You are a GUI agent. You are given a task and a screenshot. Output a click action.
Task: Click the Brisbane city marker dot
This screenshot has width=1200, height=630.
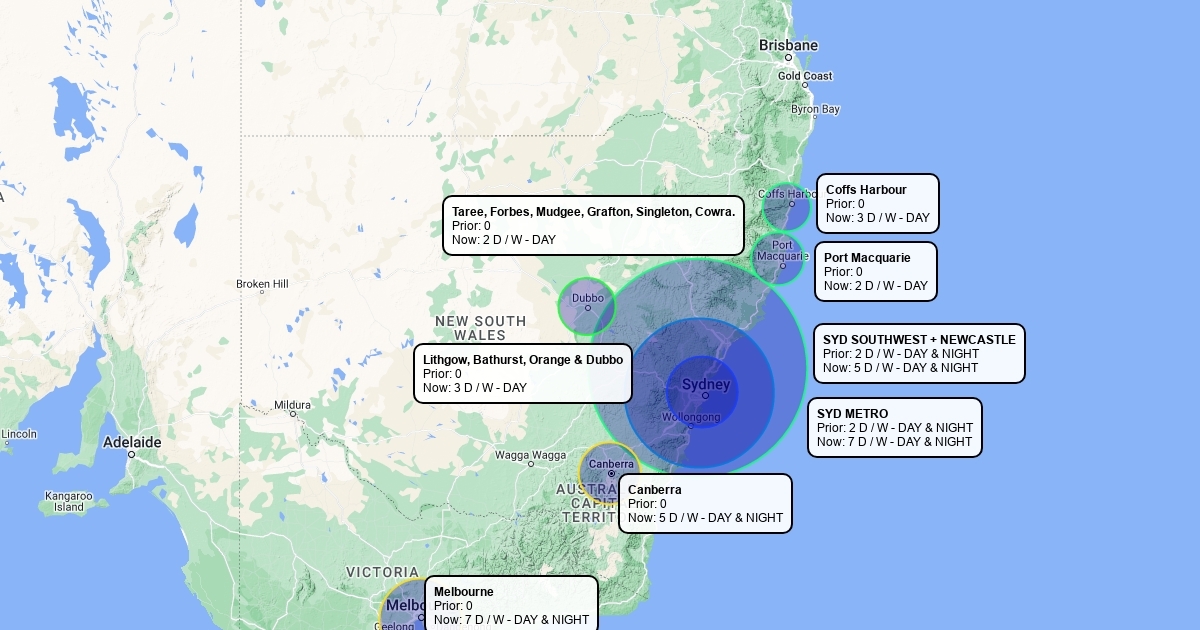(788, 58)
